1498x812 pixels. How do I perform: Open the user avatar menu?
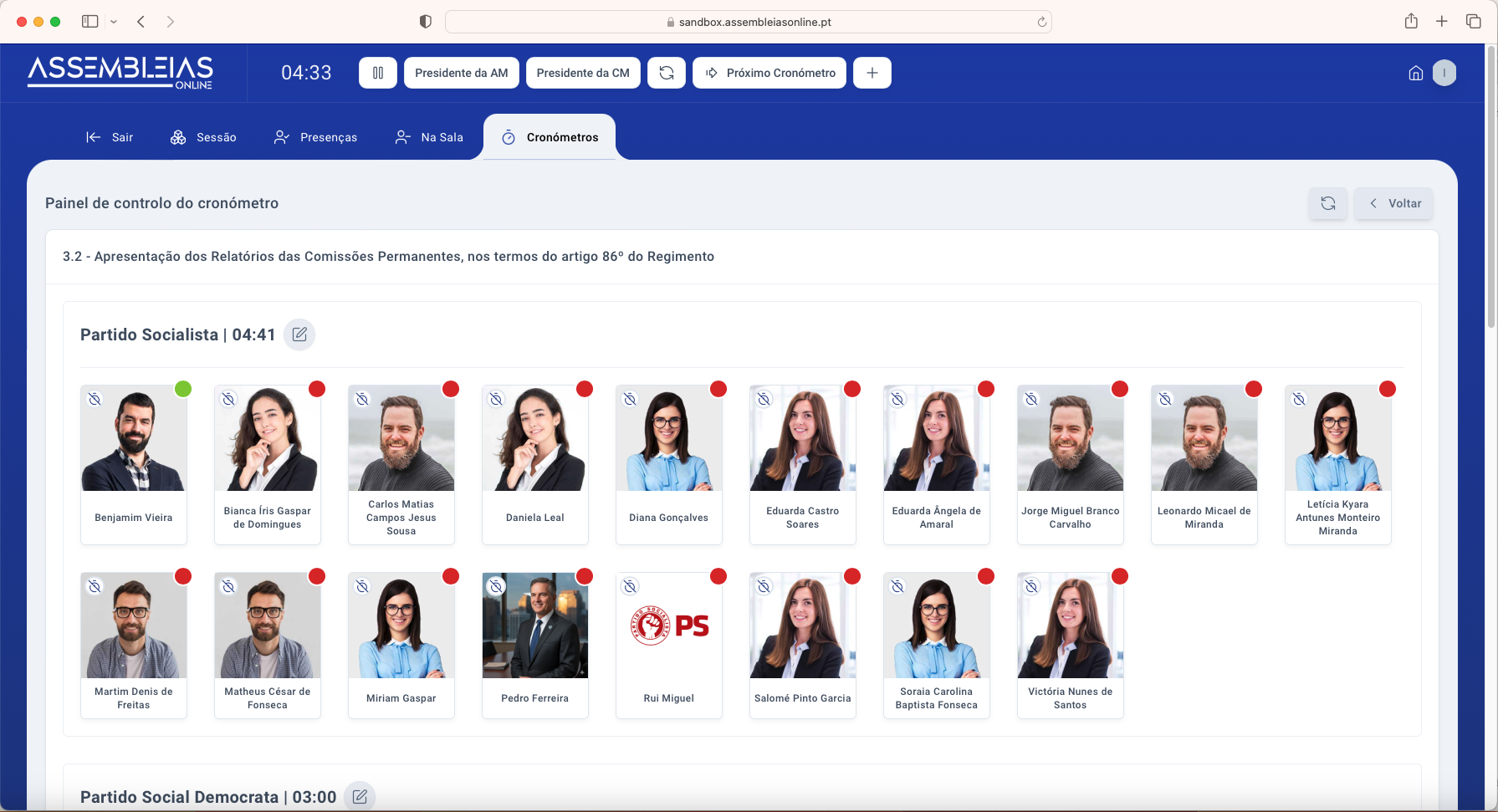[x=1444, y=73]
